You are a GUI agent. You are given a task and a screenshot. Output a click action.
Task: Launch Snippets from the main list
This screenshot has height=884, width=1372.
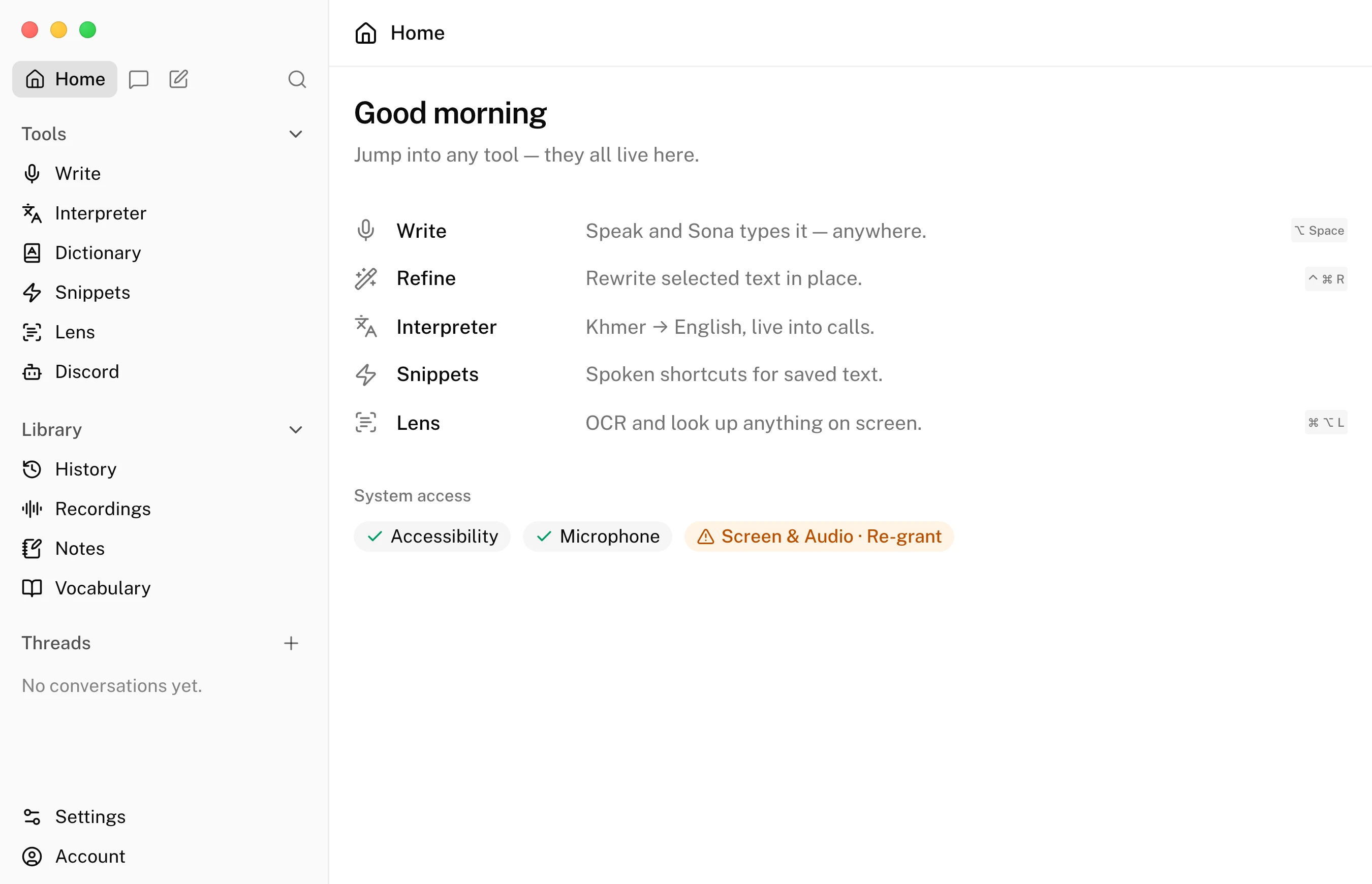click(x=850, y=374)
